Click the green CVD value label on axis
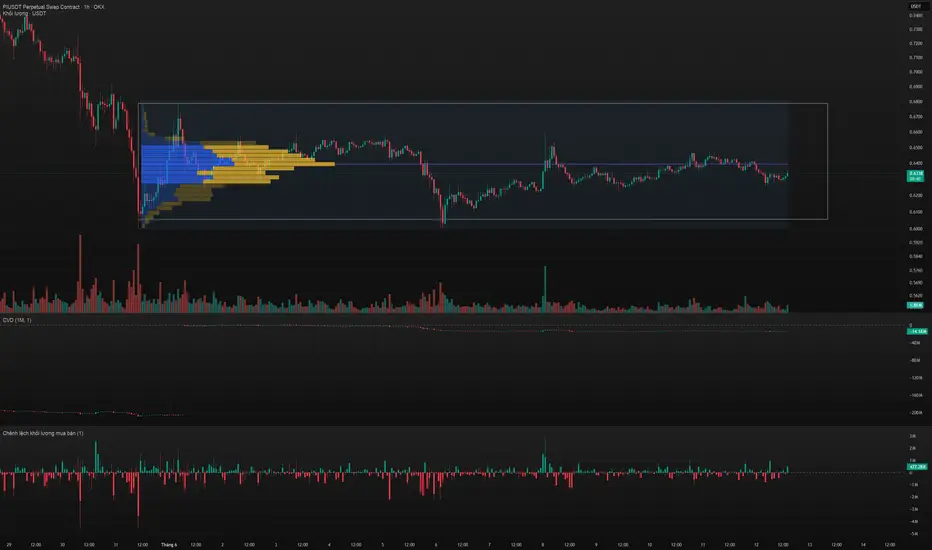Viewport: 932px width, 550px height. [917, 331]
